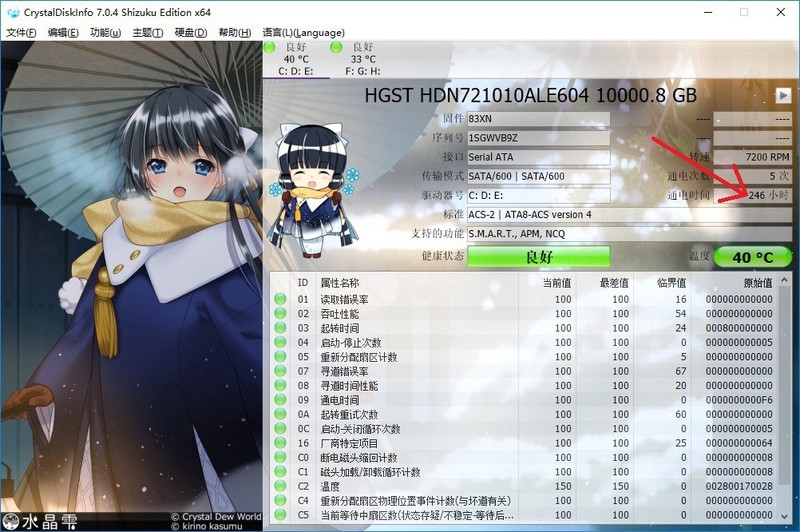Select raw value 000800000000
This screenshot has height=532, width=800.
[739, 328]
